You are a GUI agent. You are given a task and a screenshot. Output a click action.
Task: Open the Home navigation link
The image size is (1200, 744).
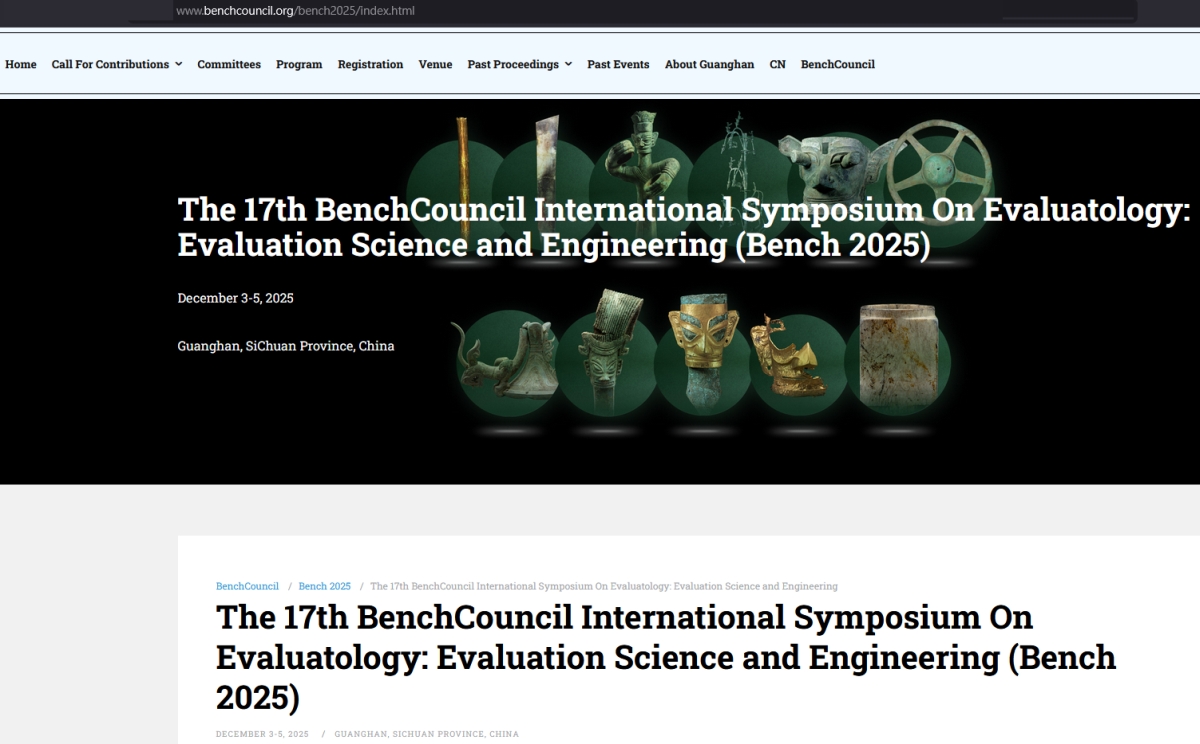[x=21, y=64]
